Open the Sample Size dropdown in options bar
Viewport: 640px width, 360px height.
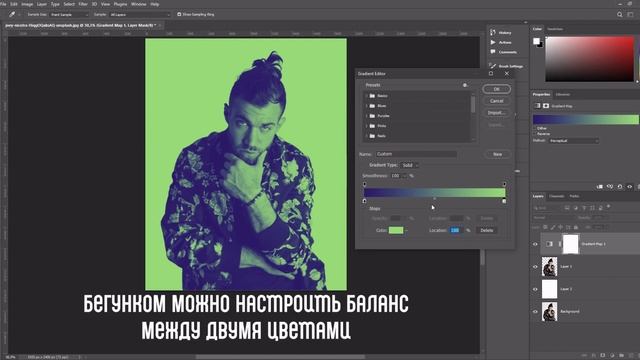pyautogui.click(x=69, y=14)
